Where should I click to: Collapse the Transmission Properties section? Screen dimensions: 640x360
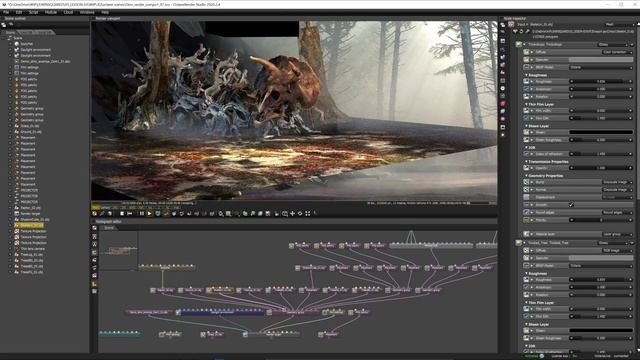(x=527, y=162)
